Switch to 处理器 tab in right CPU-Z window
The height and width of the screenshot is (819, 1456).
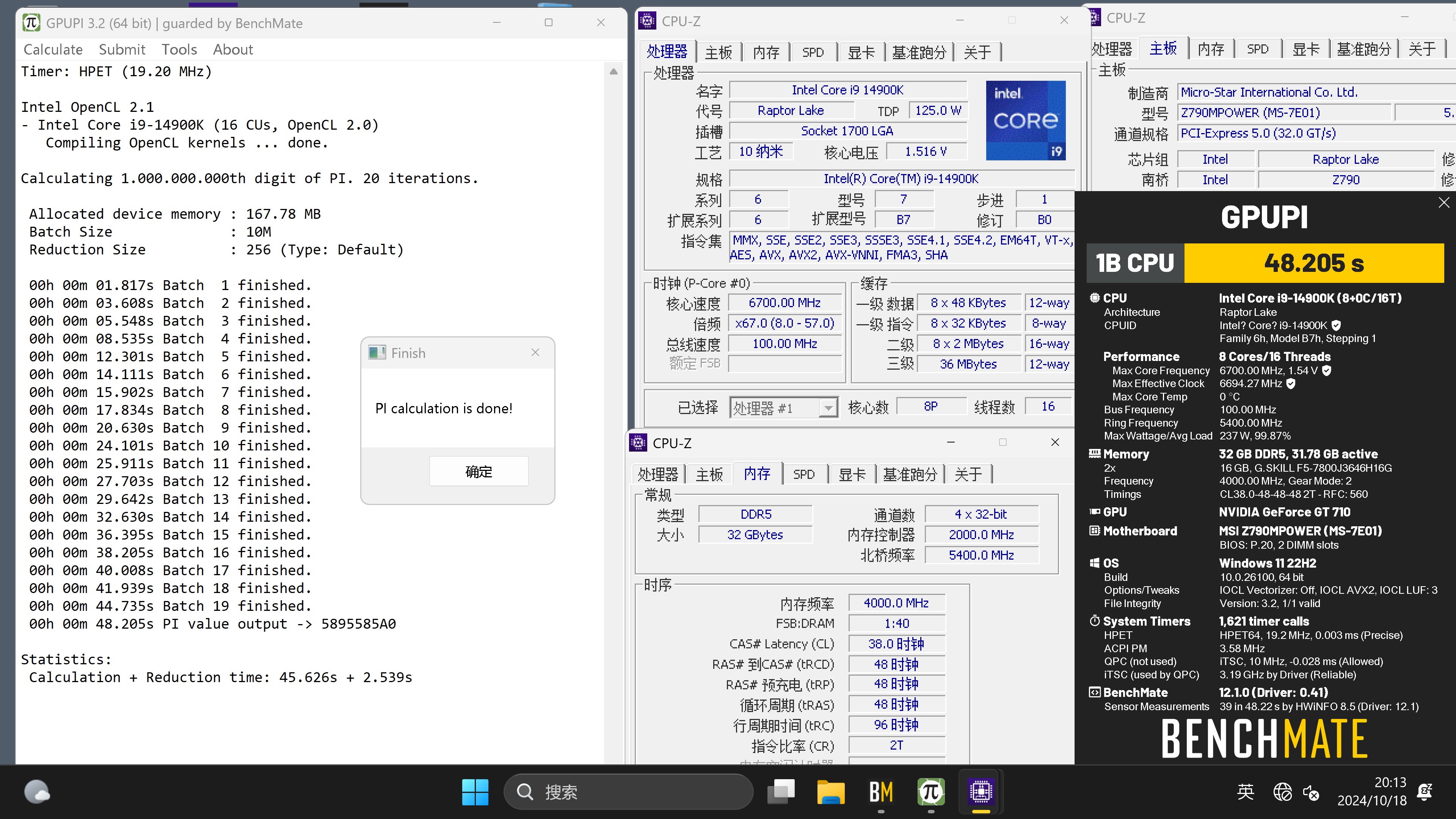point(1112,49)
